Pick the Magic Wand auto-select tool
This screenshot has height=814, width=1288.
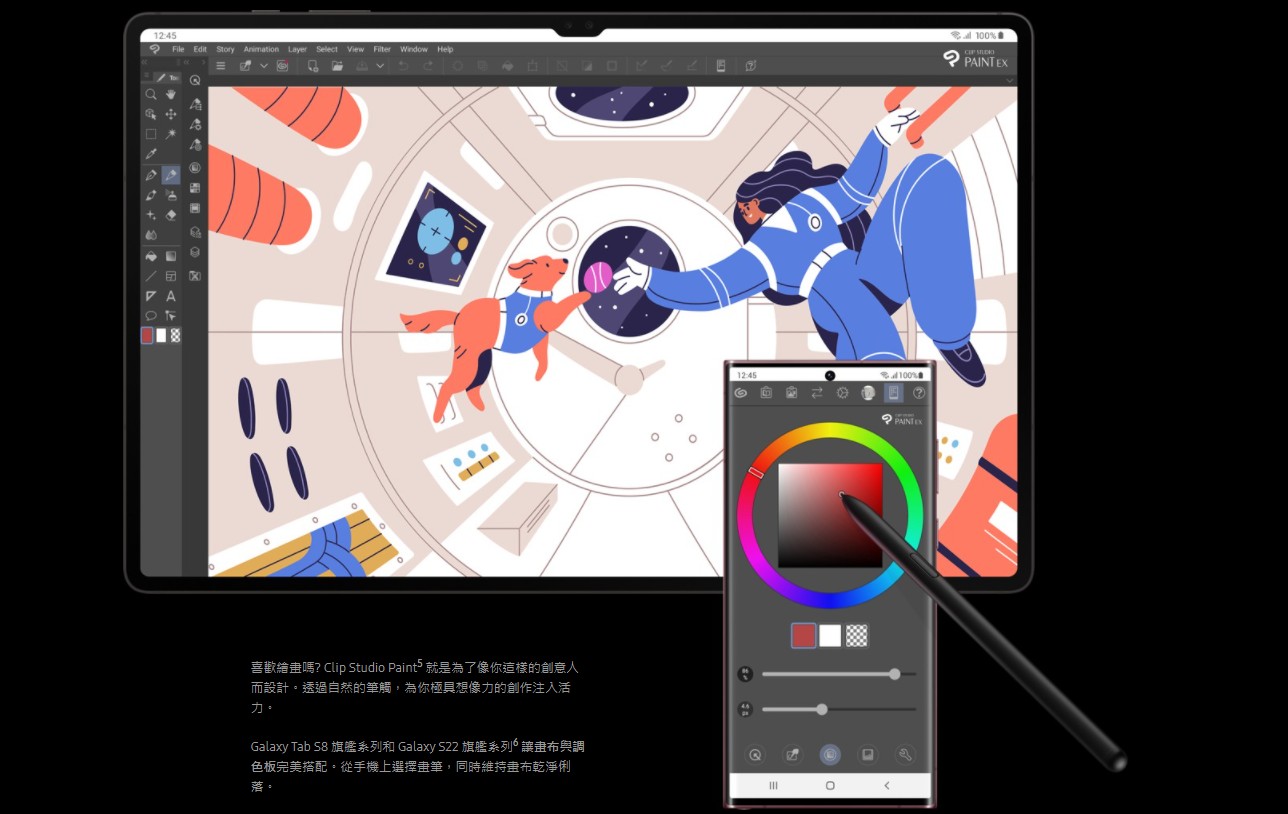pyautogui.click(x=171, y=133)
